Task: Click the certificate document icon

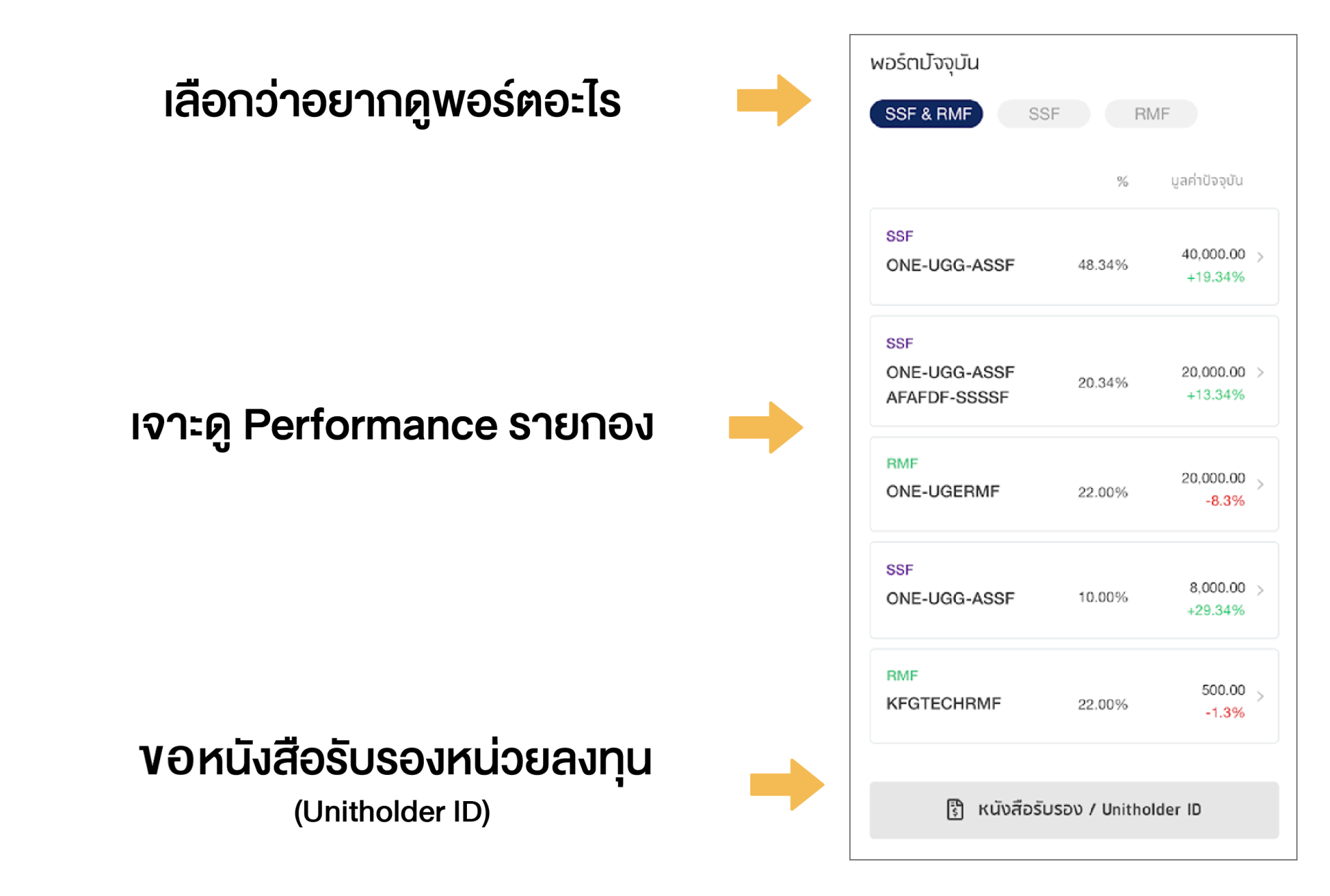Action: click(x=955, y=809)
